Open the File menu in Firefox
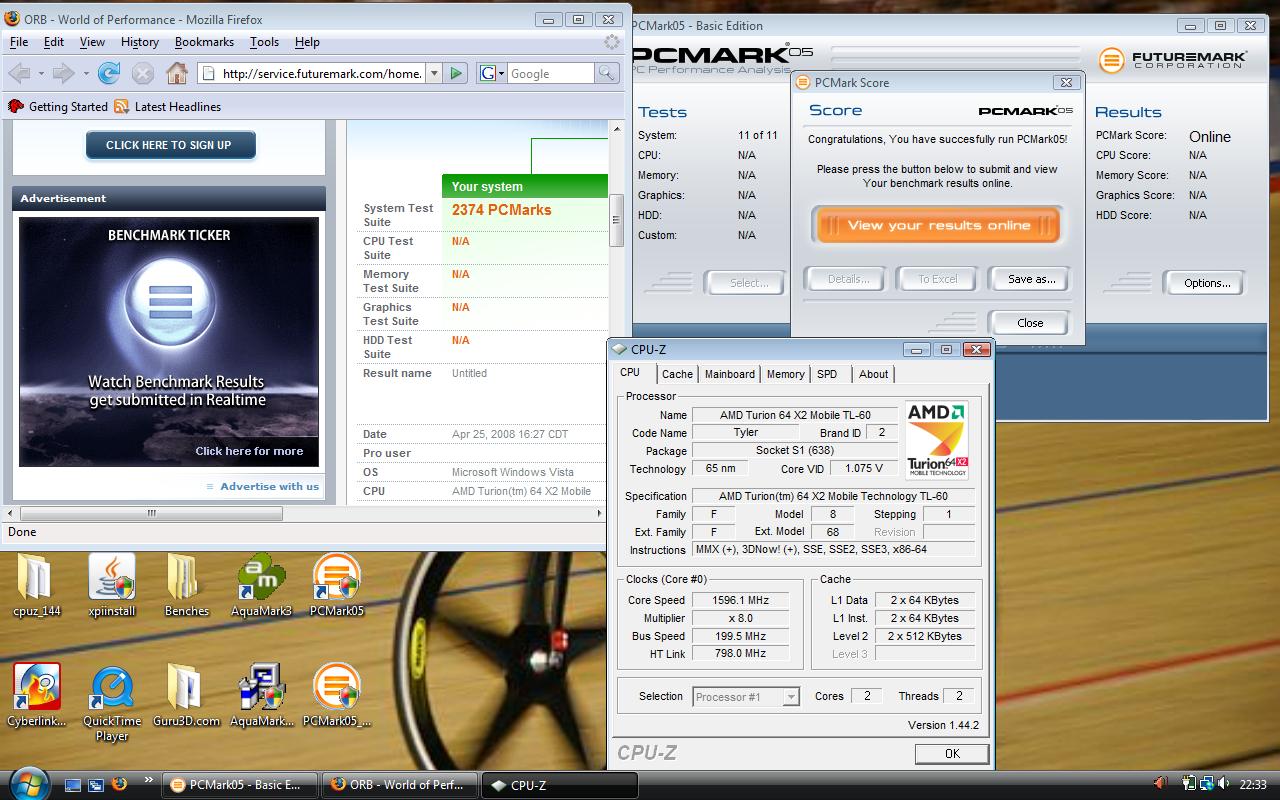 (x=19, y=42)
